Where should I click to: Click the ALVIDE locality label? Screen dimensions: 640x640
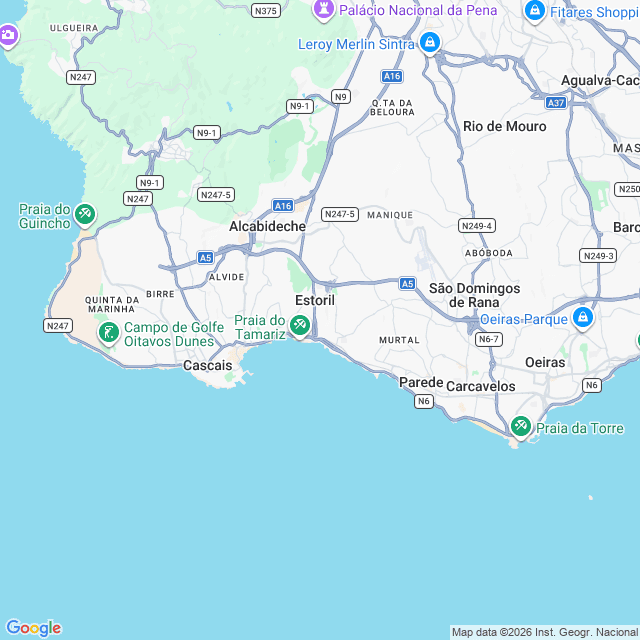227,277
